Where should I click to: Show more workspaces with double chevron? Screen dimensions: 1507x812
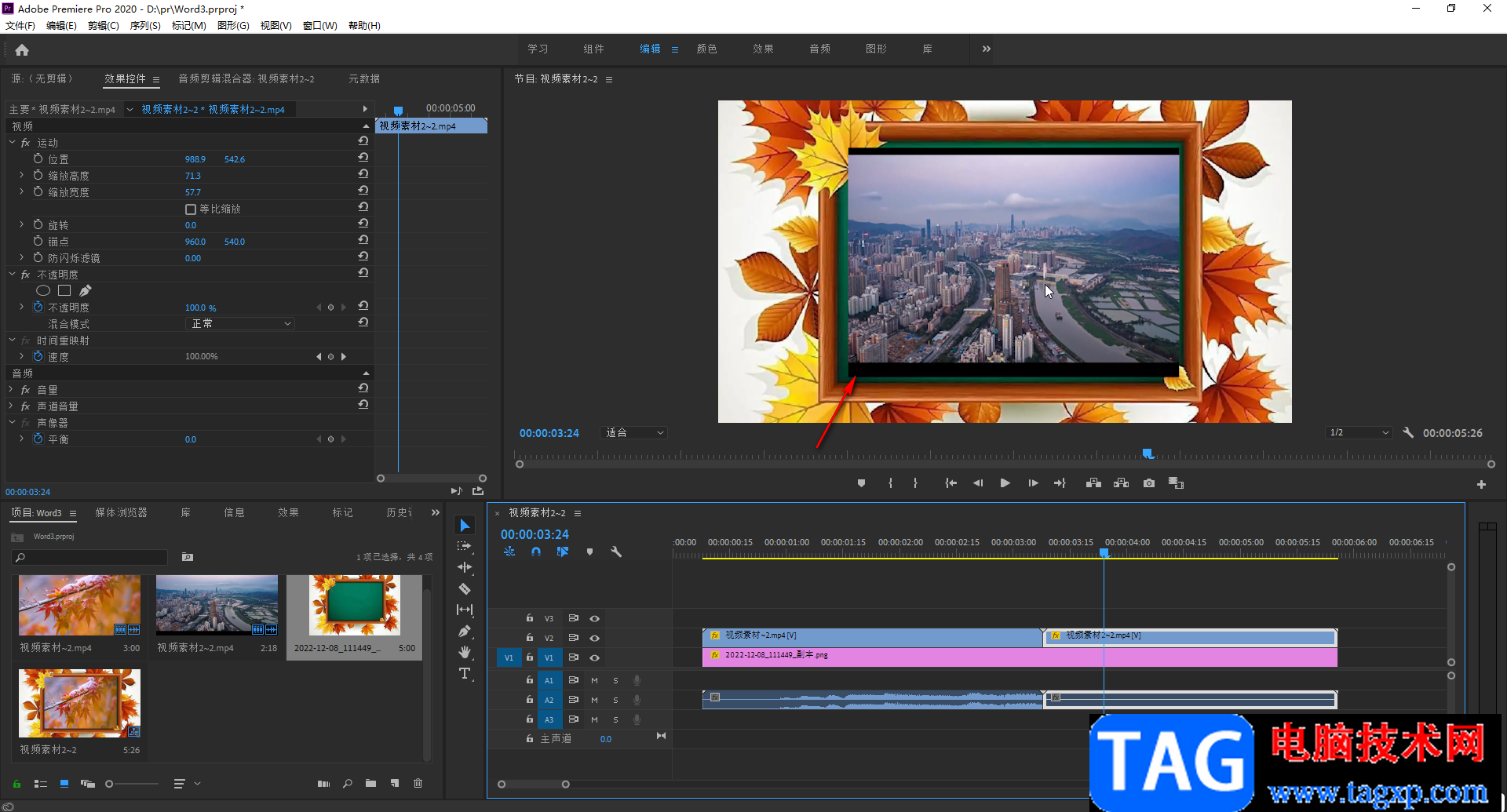pos(986,49)
